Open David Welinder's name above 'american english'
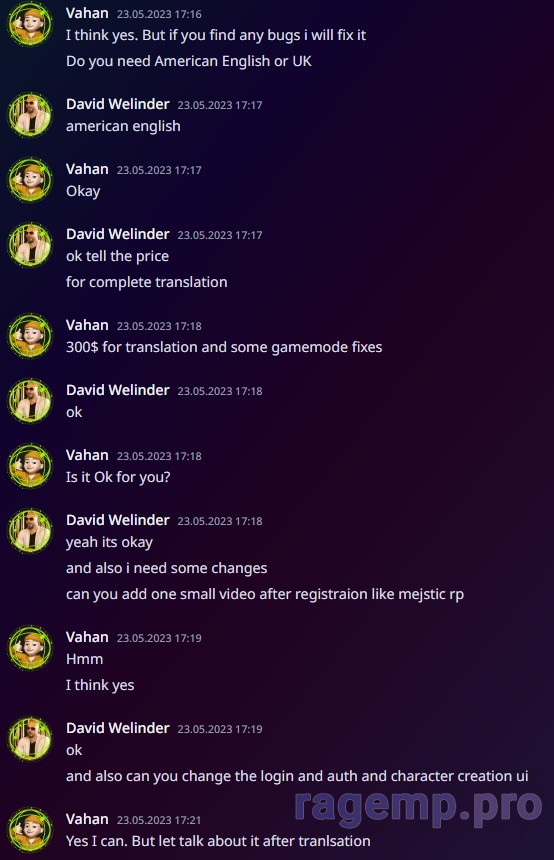554x860 pixels. (118, 104)
